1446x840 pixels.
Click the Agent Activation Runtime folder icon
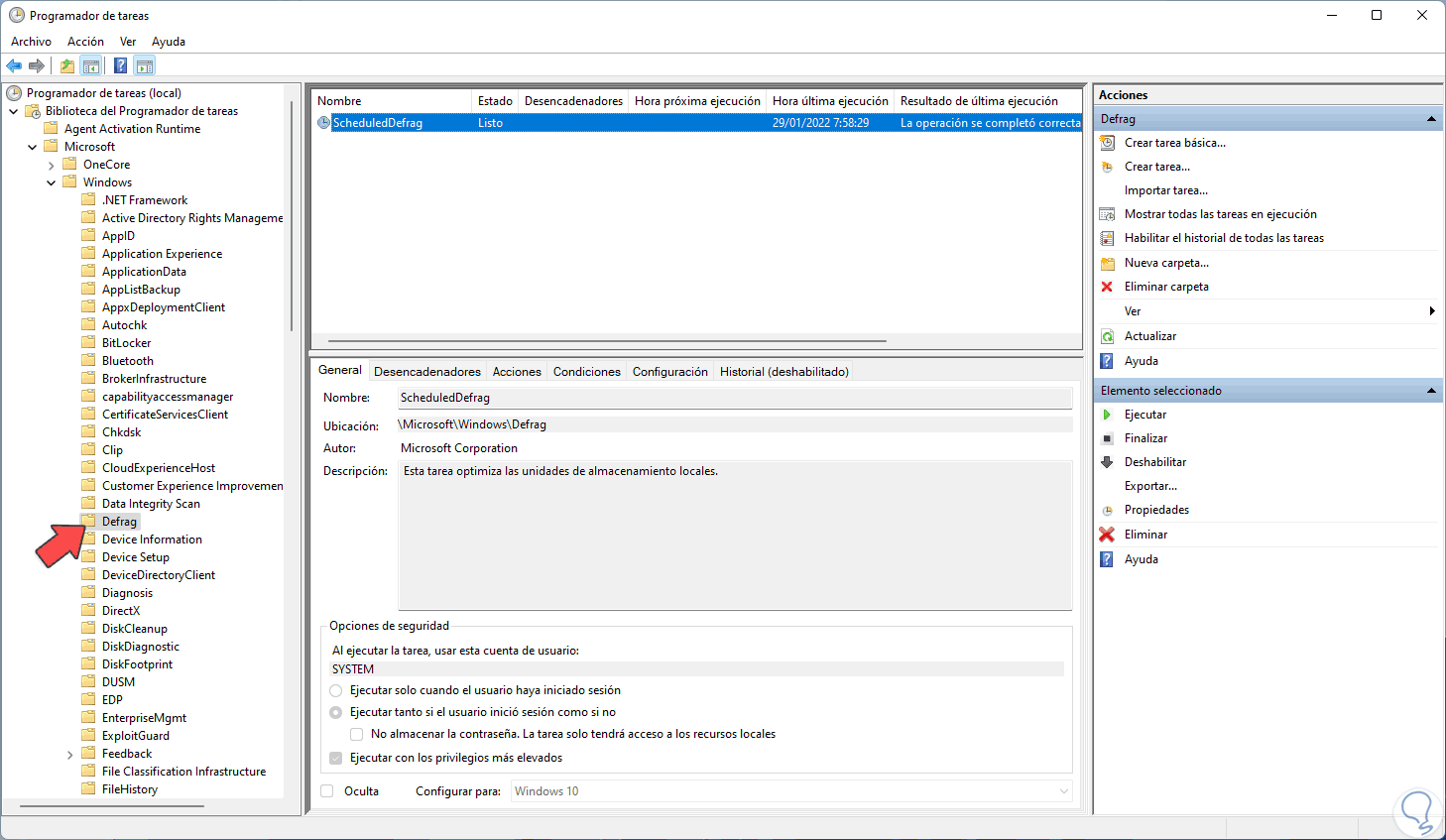tap(52, 129)
